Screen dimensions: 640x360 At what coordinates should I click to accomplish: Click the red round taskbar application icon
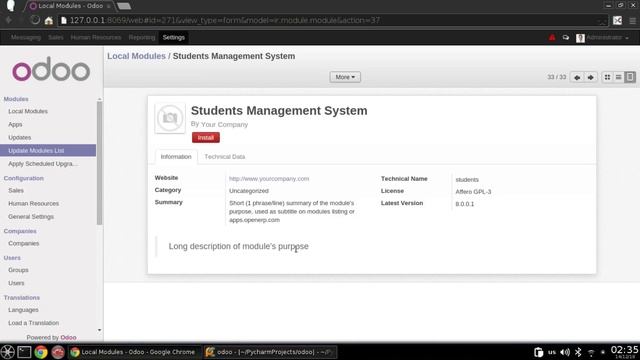58,352
